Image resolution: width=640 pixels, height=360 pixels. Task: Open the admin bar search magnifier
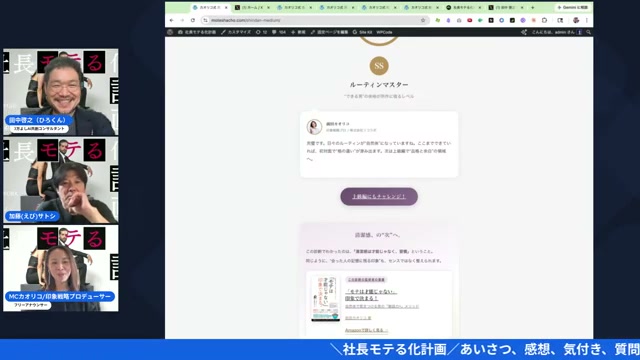tap(588, 32)
